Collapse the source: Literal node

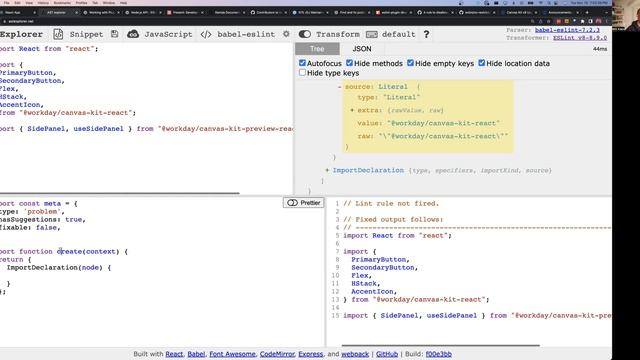[x=340, y=87]
